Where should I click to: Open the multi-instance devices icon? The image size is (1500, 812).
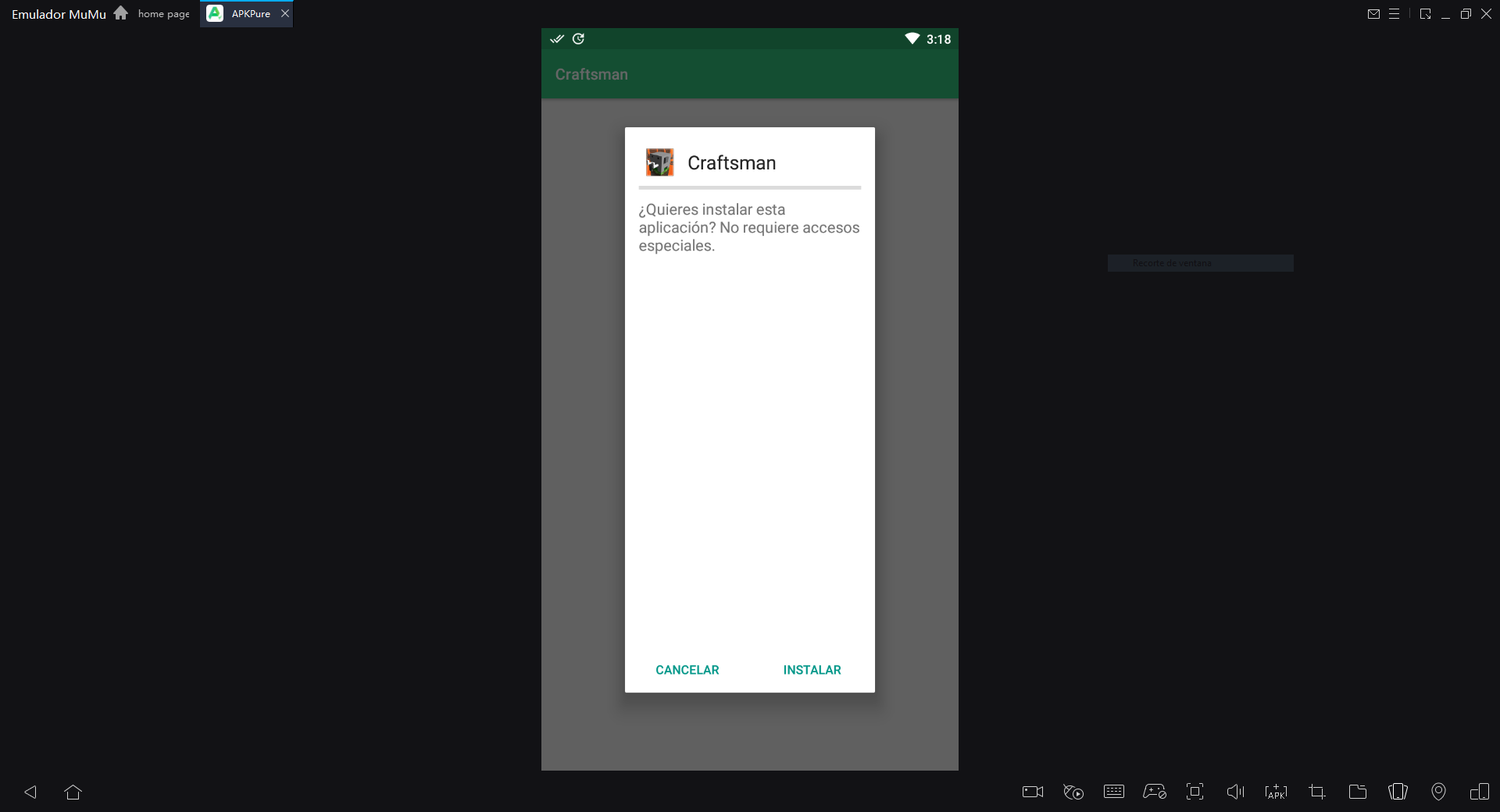pyautogui.click(x=1480, y=792)
